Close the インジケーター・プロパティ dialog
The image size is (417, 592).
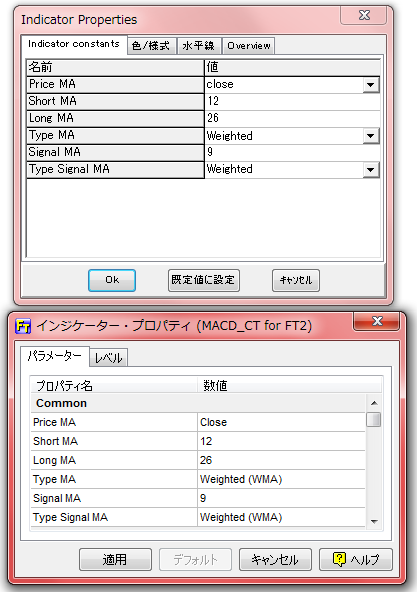tap(377, 321)
